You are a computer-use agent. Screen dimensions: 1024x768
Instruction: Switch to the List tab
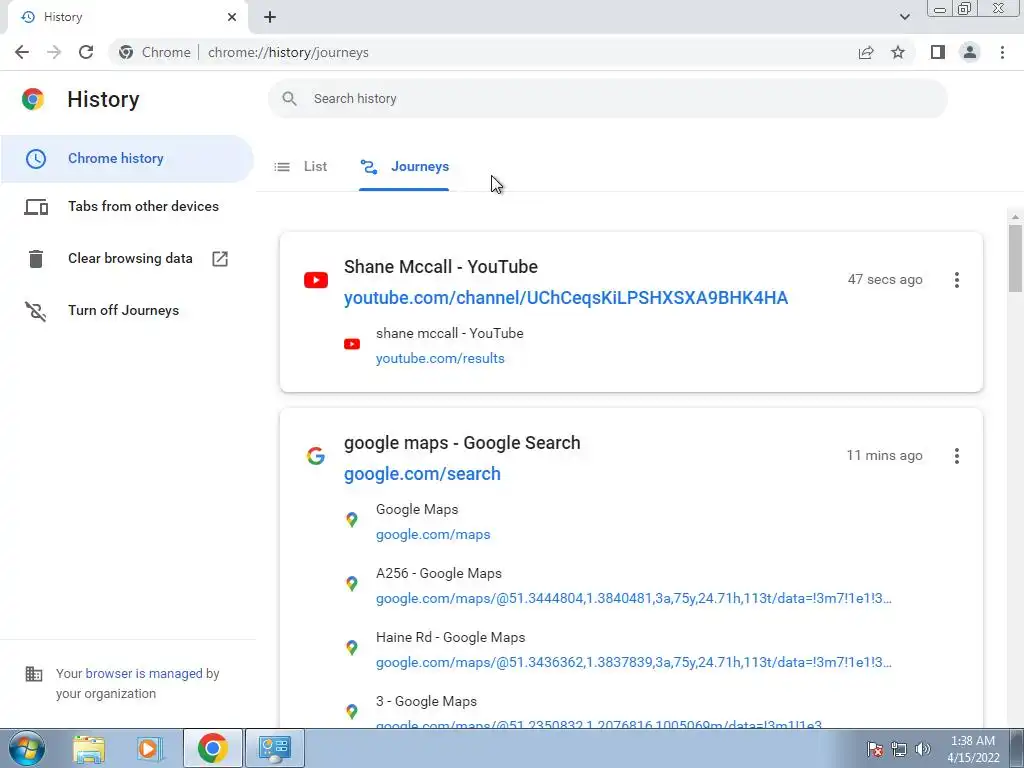[x=300, y=167]
